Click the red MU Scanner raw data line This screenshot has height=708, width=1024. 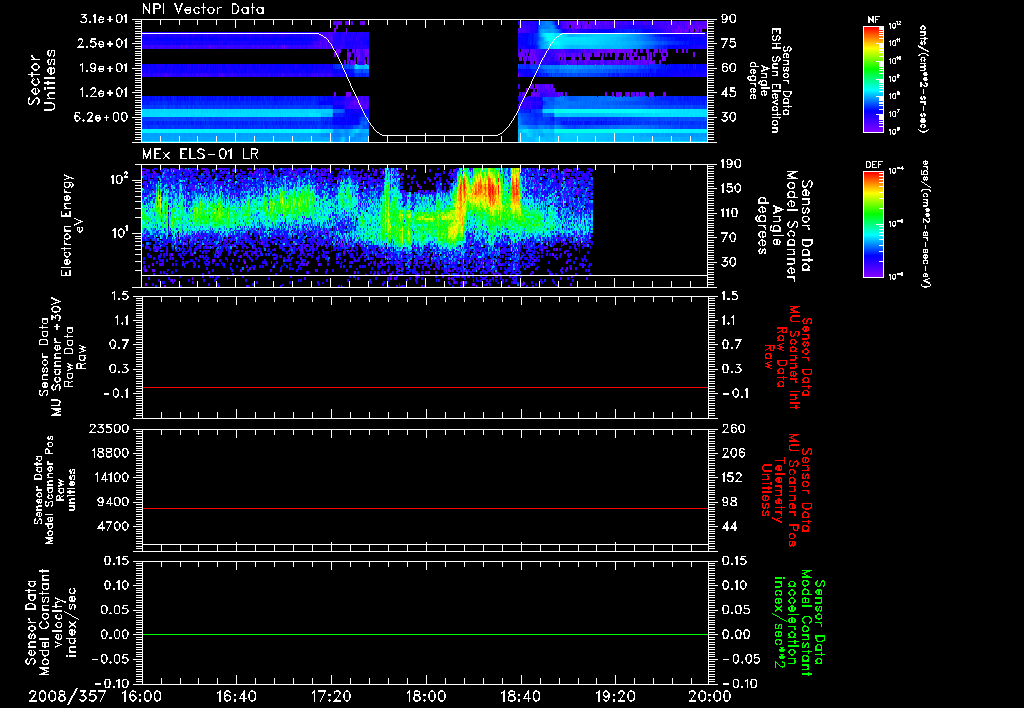pyautogui.click(x=424, y=387)
